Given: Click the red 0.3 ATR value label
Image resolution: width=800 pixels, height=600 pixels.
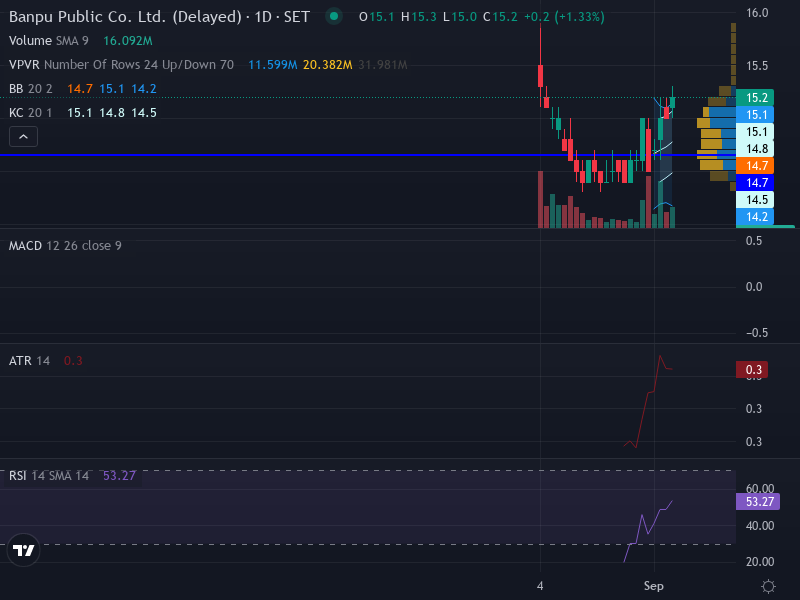Looking at the screenshot, I should (752, 369).
